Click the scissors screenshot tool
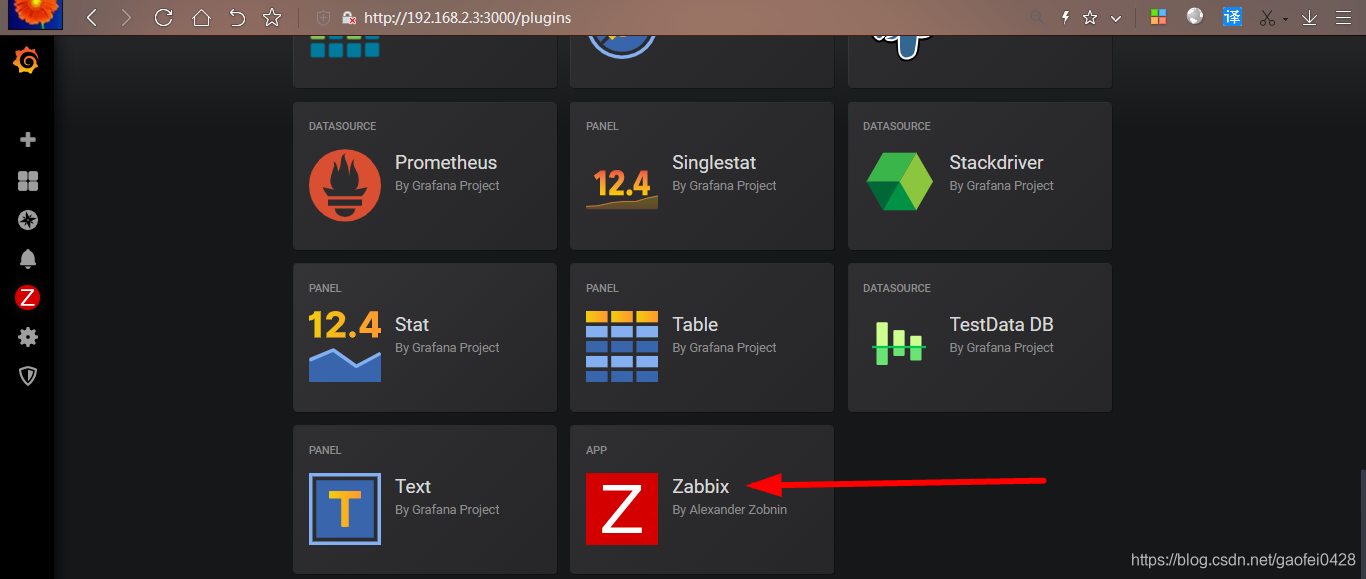1366x579 pixels. point(1268,17)
